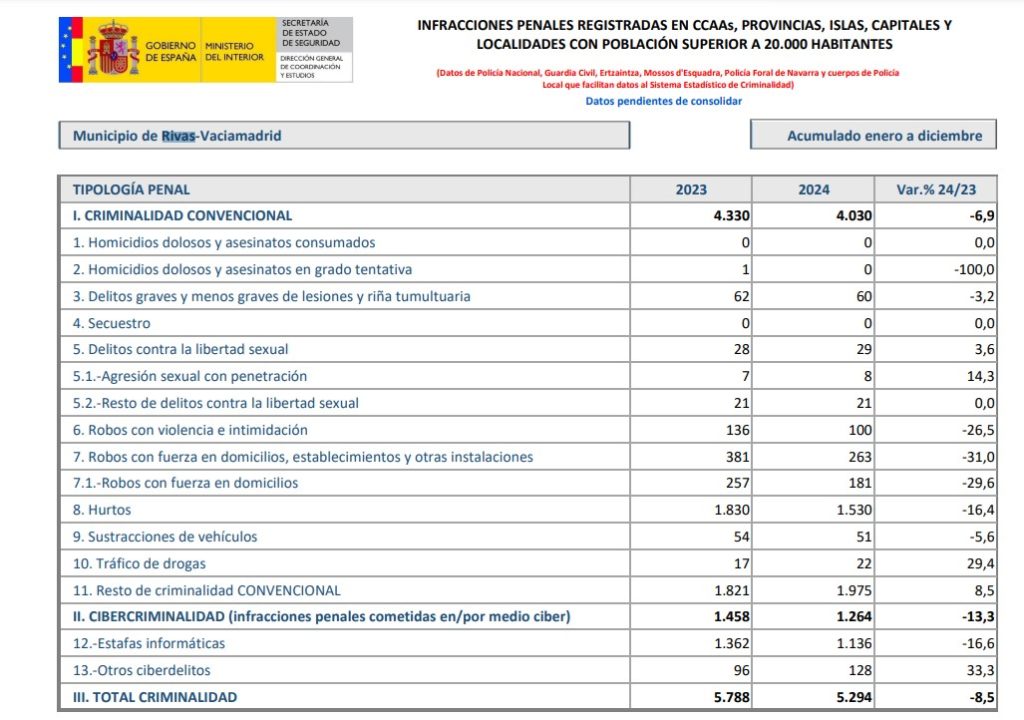The height and width of the screenshot is (720, 1024).
Task: Select '5.2.-Resto de delitos contra la libertad sexual'
Action: pyautogui.click(x=216, y=402)
